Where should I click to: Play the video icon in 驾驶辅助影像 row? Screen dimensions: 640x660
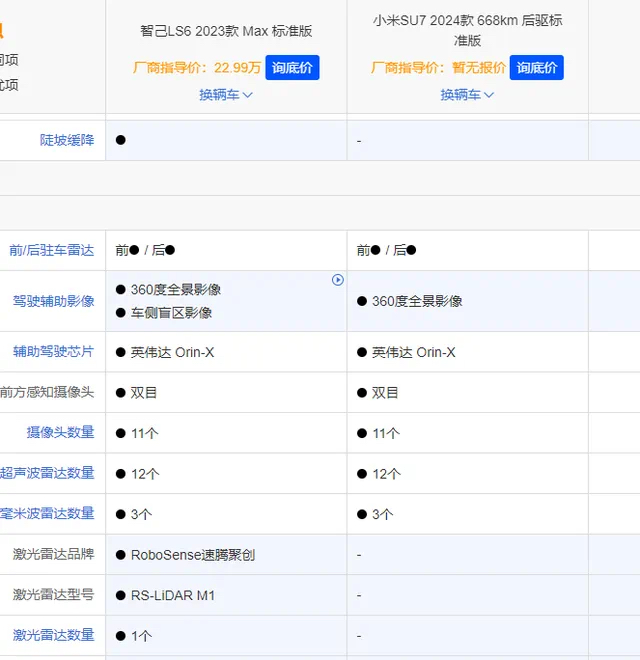[338, 280]
